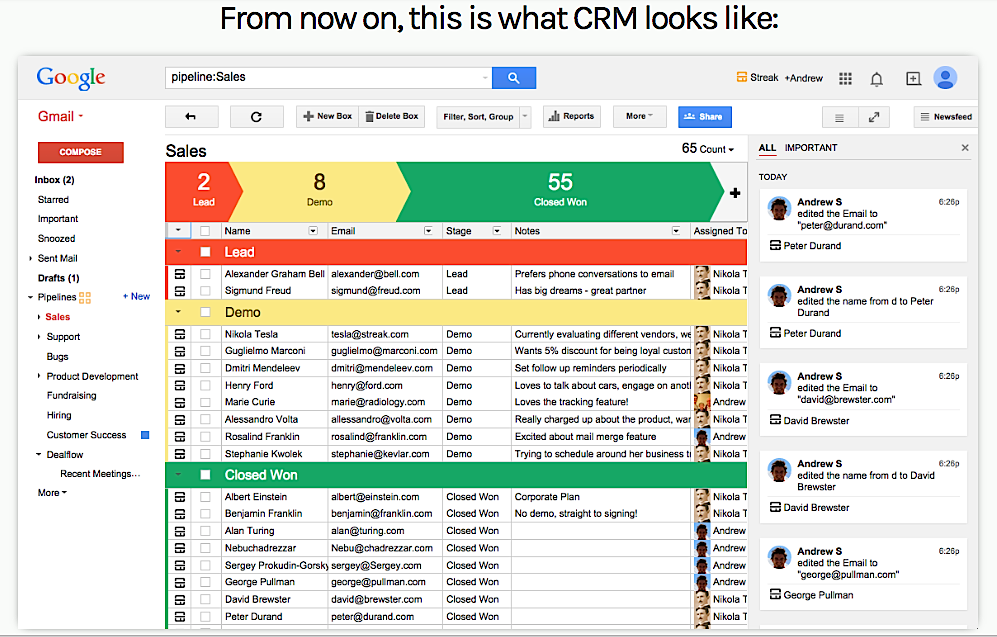
Task: Click the add-post plus square icon
Action: coord(913,78)
